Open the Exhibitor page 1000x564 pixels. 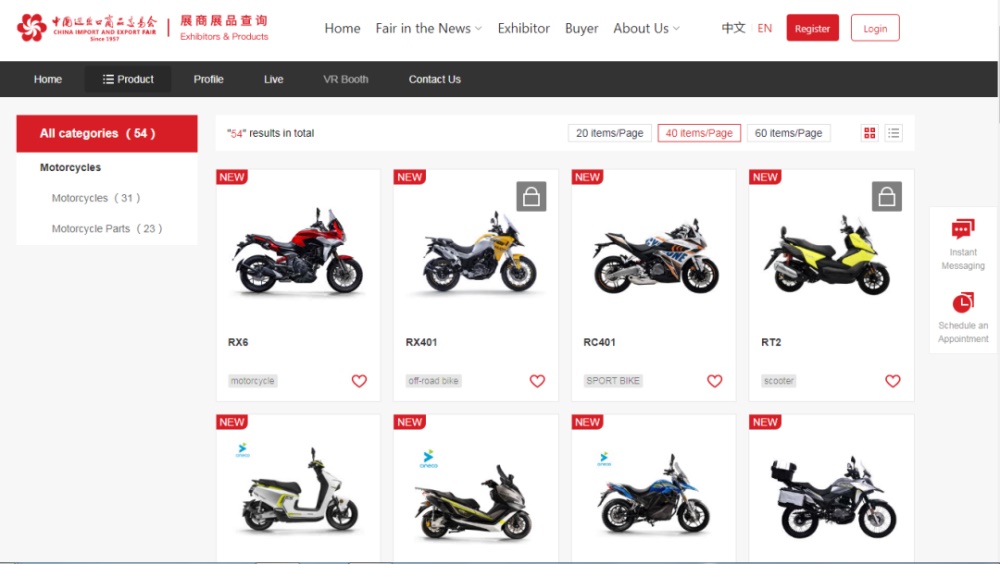(x=523, y=28)
